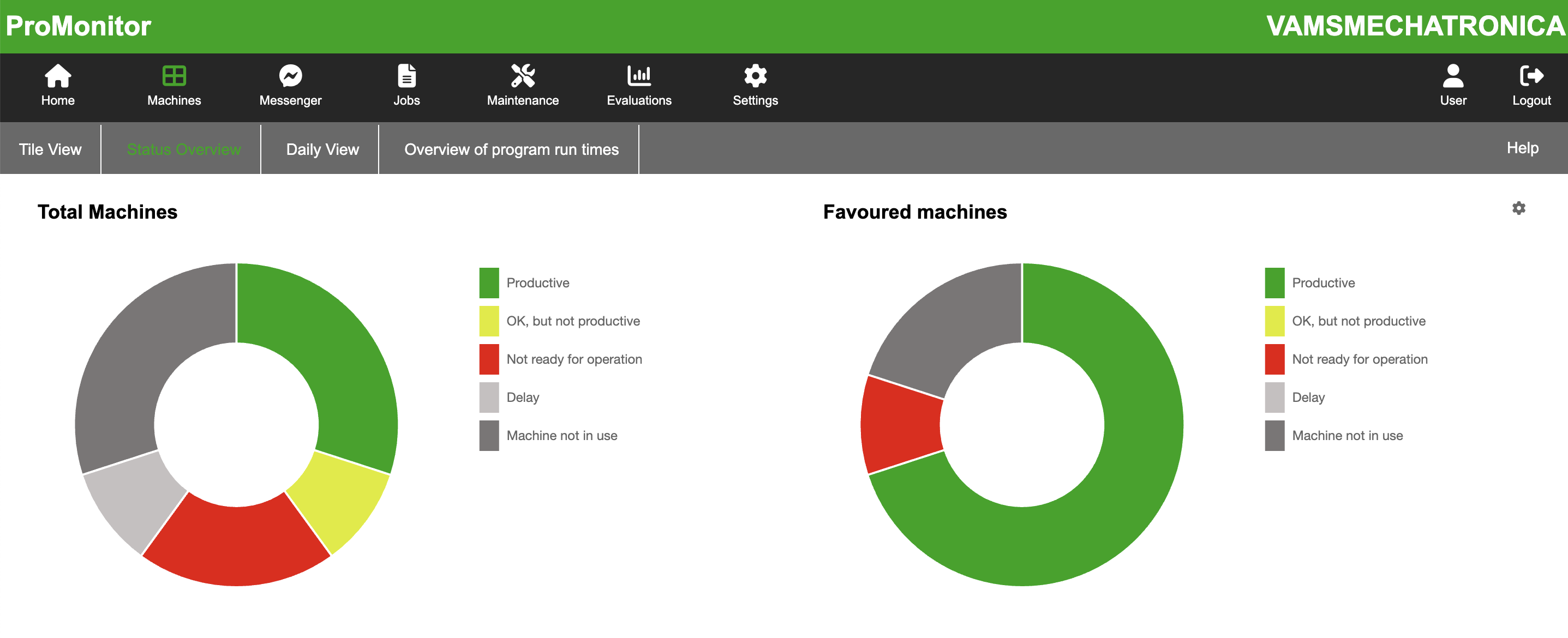1568x638 pixels.
Task: Toggle Delay legend swatch in Total Machines
Action: coord(489,397)
